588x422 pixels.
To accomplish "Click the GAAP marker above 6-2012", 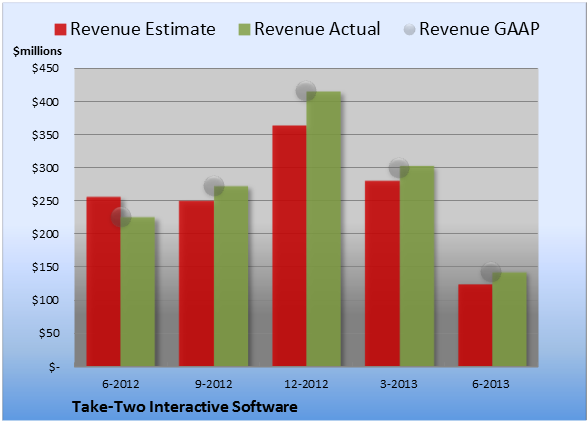I will pyautogui.click(x=121, y=217).
